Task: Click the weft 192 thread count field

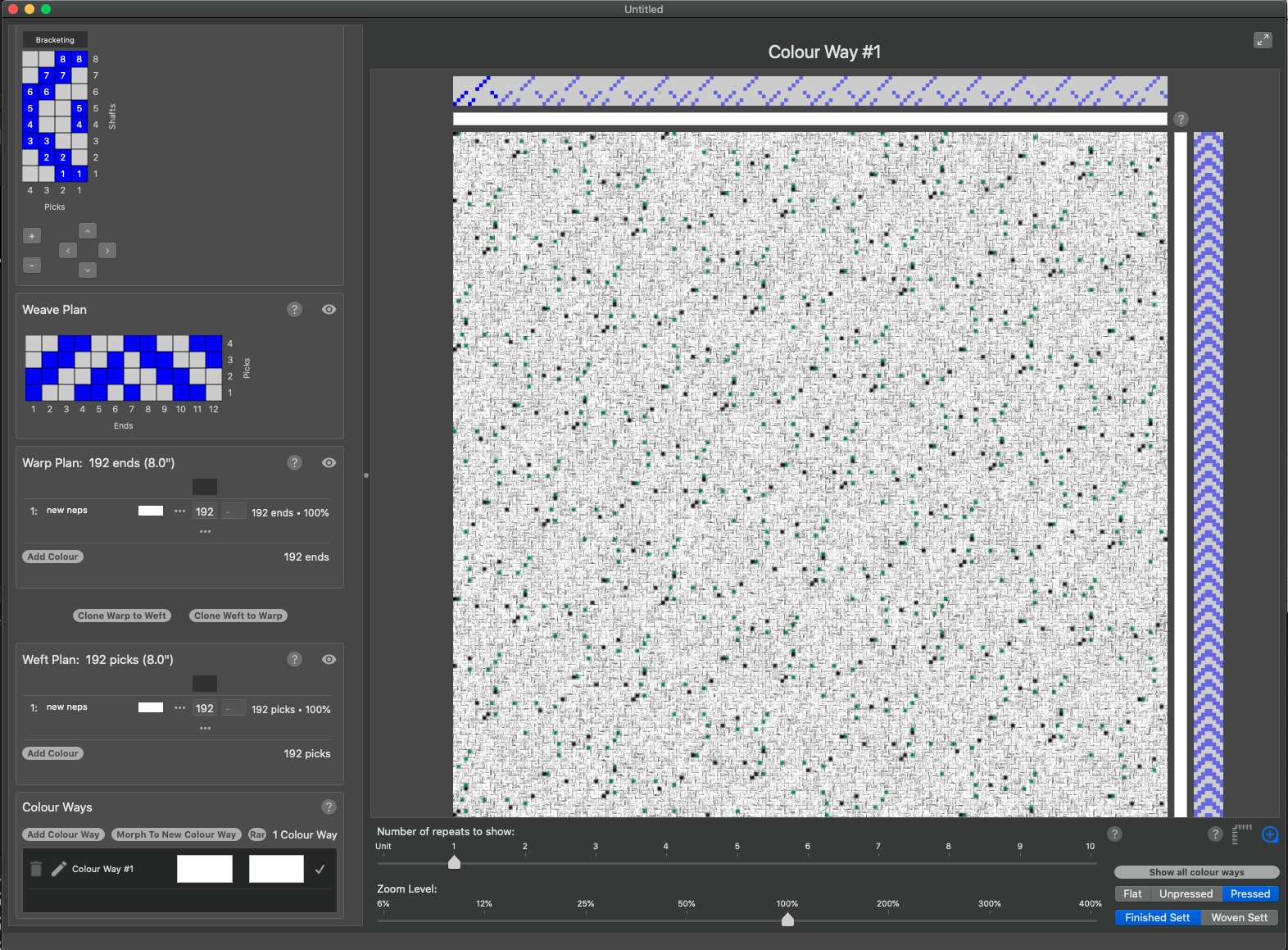Action: [x=205, y=708]
